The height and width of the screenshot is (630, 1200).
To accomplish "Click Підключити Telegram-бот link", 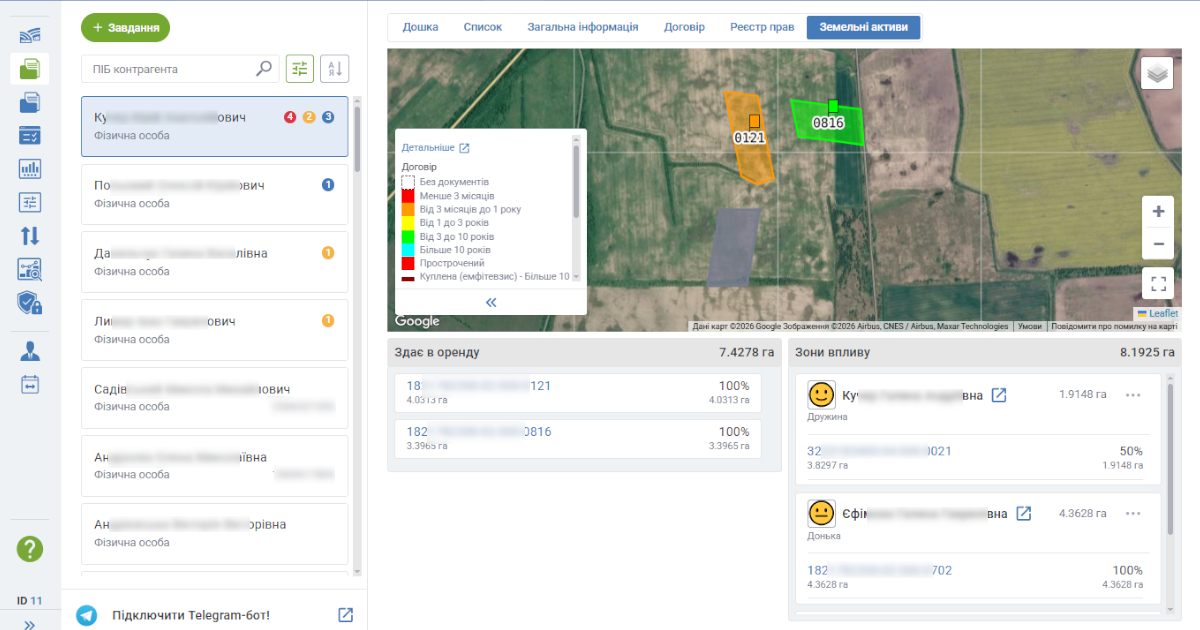I will 191,615.
